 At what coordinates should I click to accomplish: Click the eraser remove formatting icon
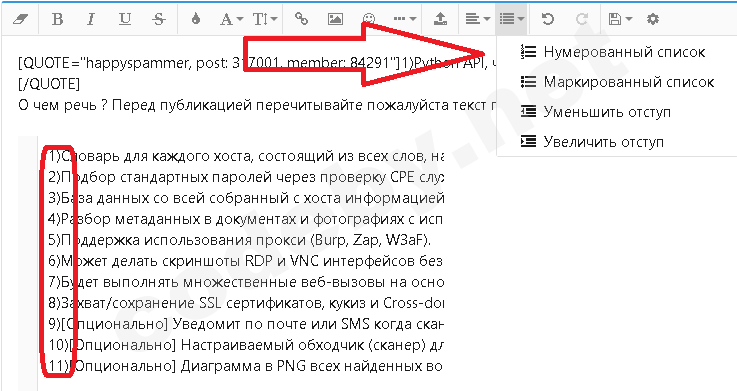pyautogui.click(x=20, y=19)
